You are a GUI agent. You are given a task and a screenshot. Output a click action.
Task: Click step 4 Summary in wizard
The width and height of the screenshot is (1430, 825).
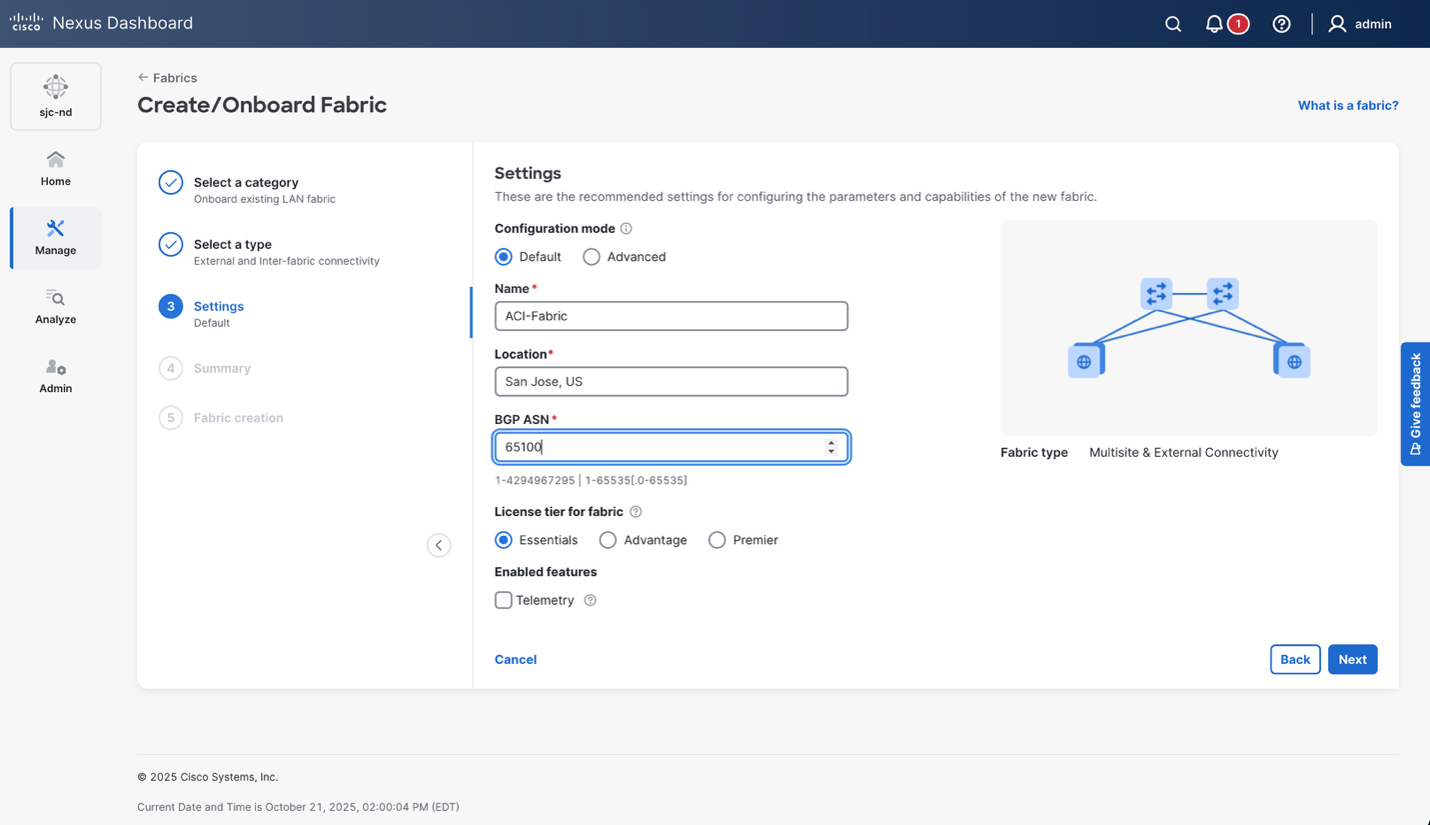[222, 368]
